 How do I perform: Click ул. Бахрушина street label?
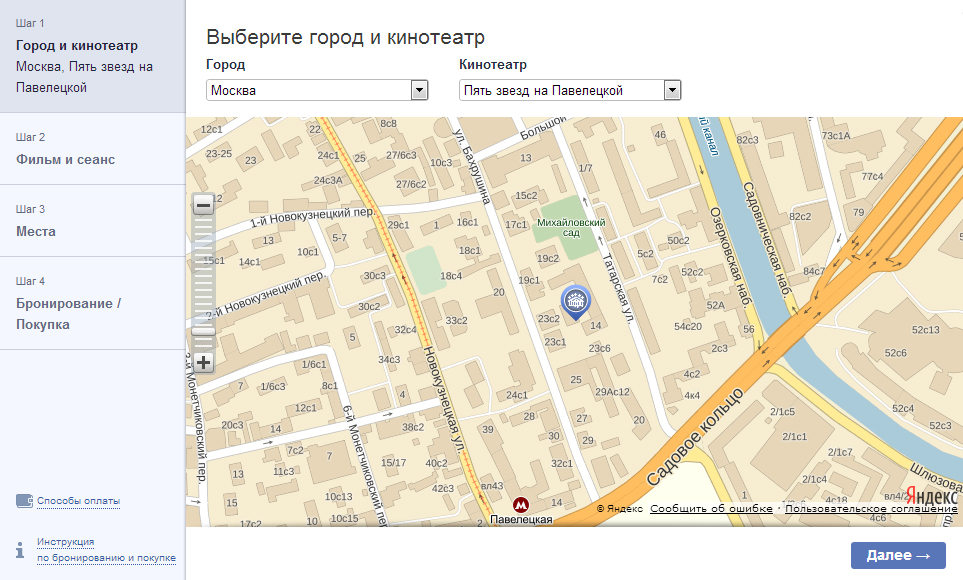pos(472,166)
